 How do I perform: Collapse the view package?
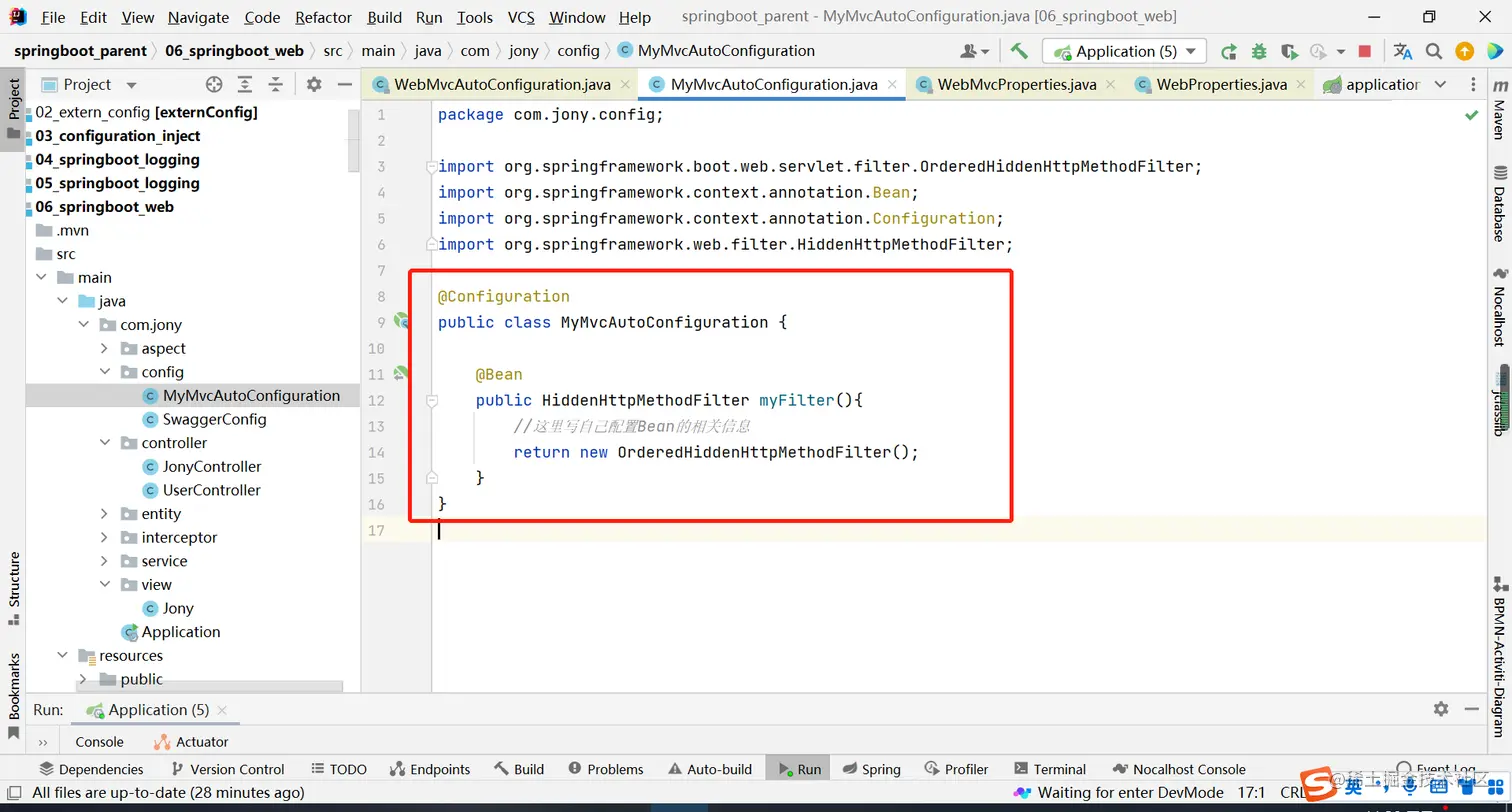point(105,585)
